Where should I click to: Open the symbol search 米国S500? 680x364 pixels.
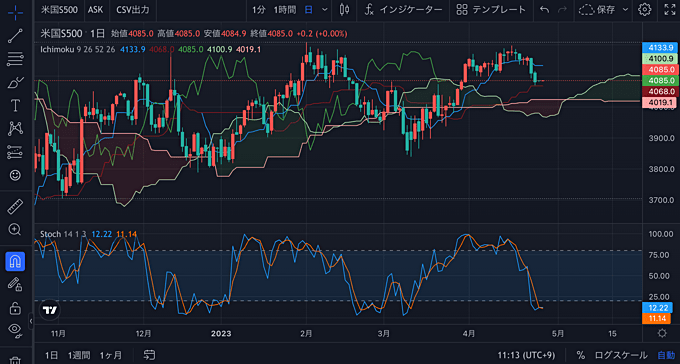click(59, 10)
